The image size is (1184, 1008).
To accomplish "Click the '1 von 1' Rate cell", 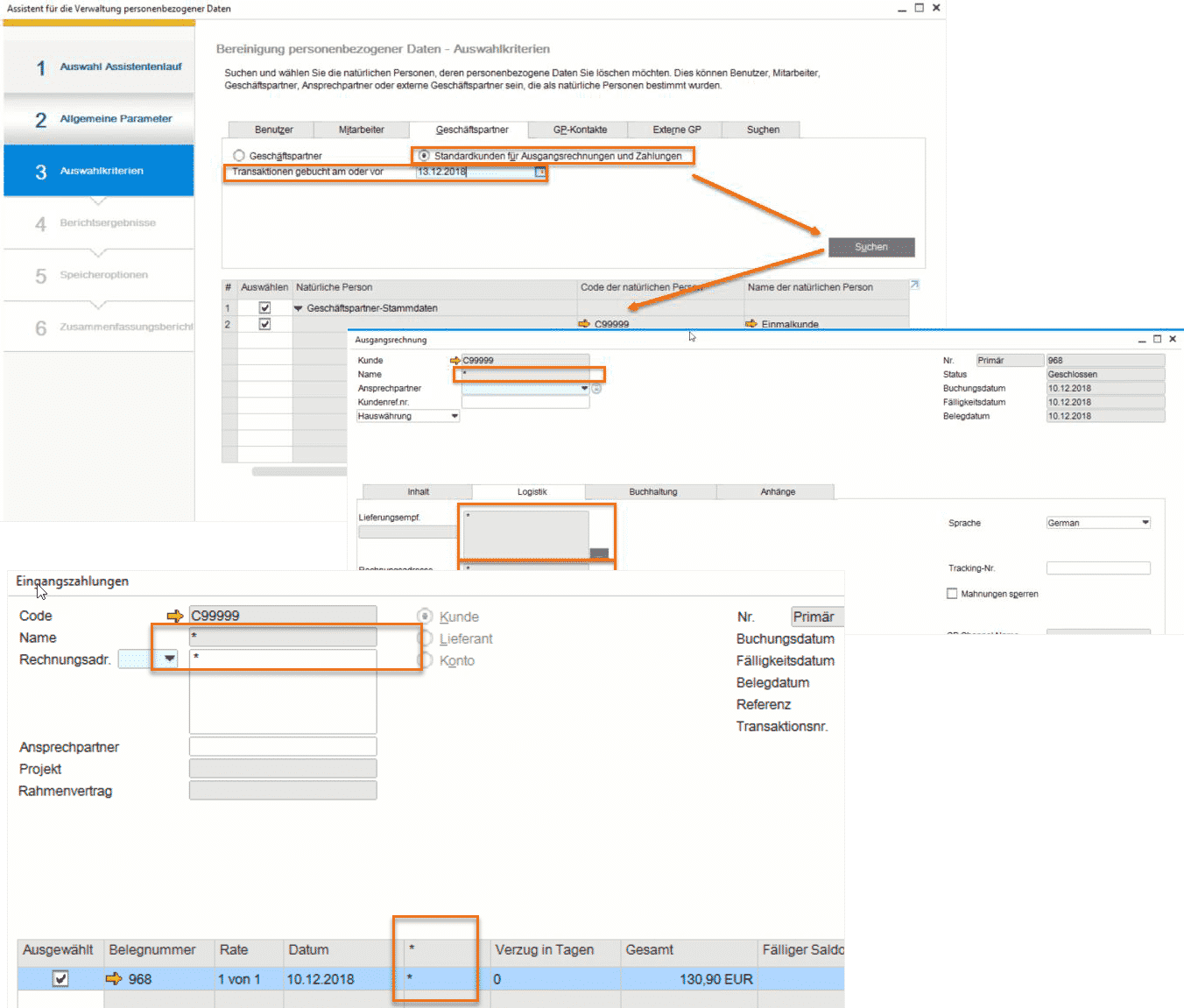I will click(x=249, y=979).
